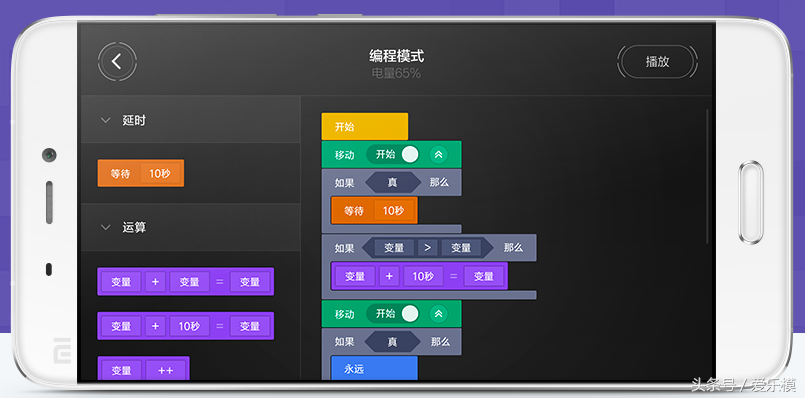This screenshot has width=805, height=398.
Task: Click the + operator in canvas purple block
Action: point(389,276)
